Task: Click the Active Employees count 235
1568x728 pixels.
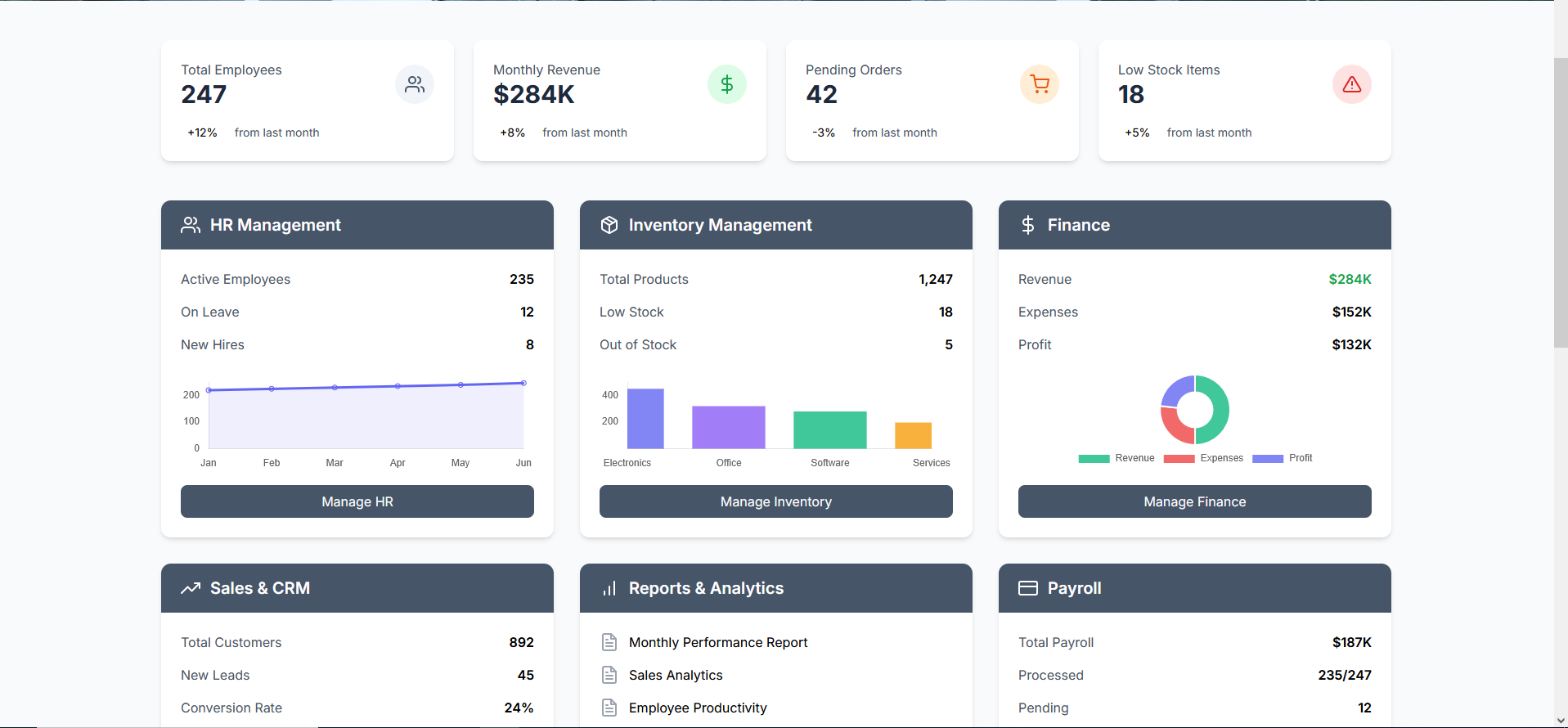Action: 522,279
